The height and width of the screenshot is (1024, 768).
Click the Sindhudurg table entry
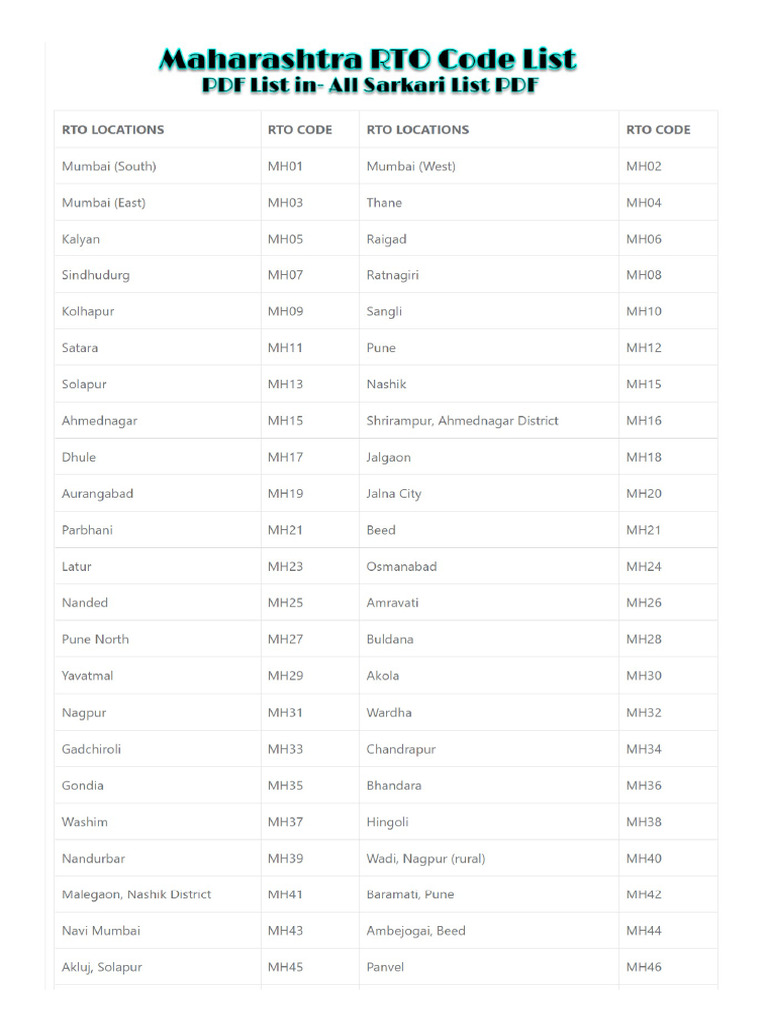(96, 275)
